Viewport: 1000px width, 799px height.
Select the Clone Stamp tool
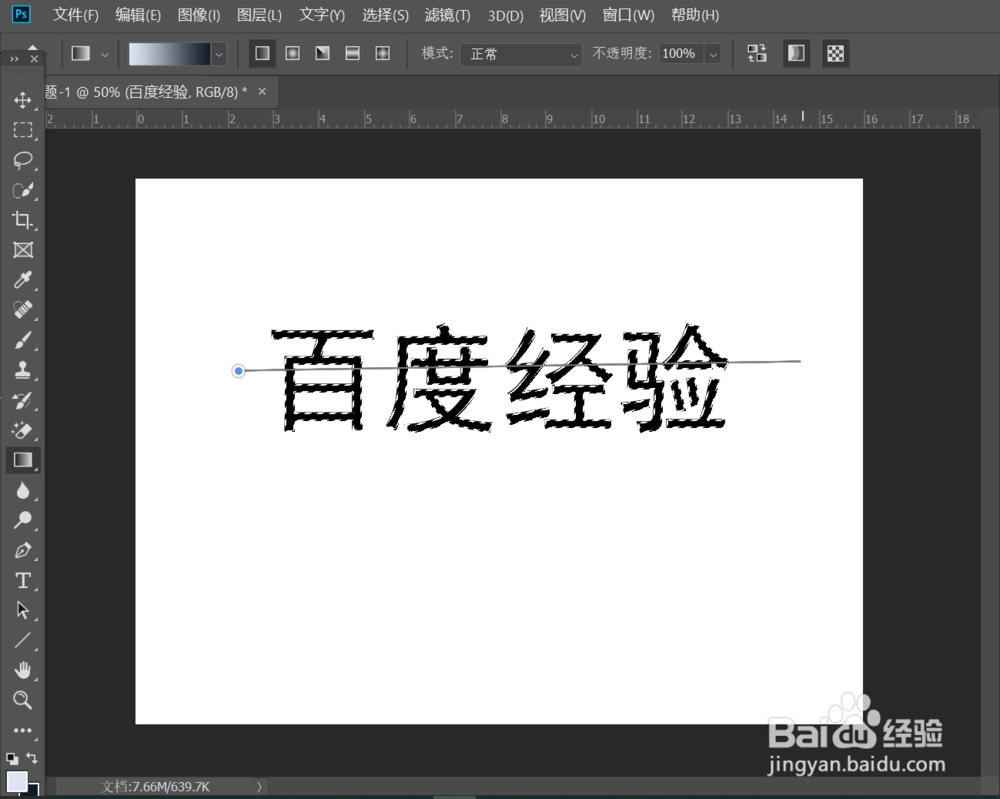coord(23,370)
